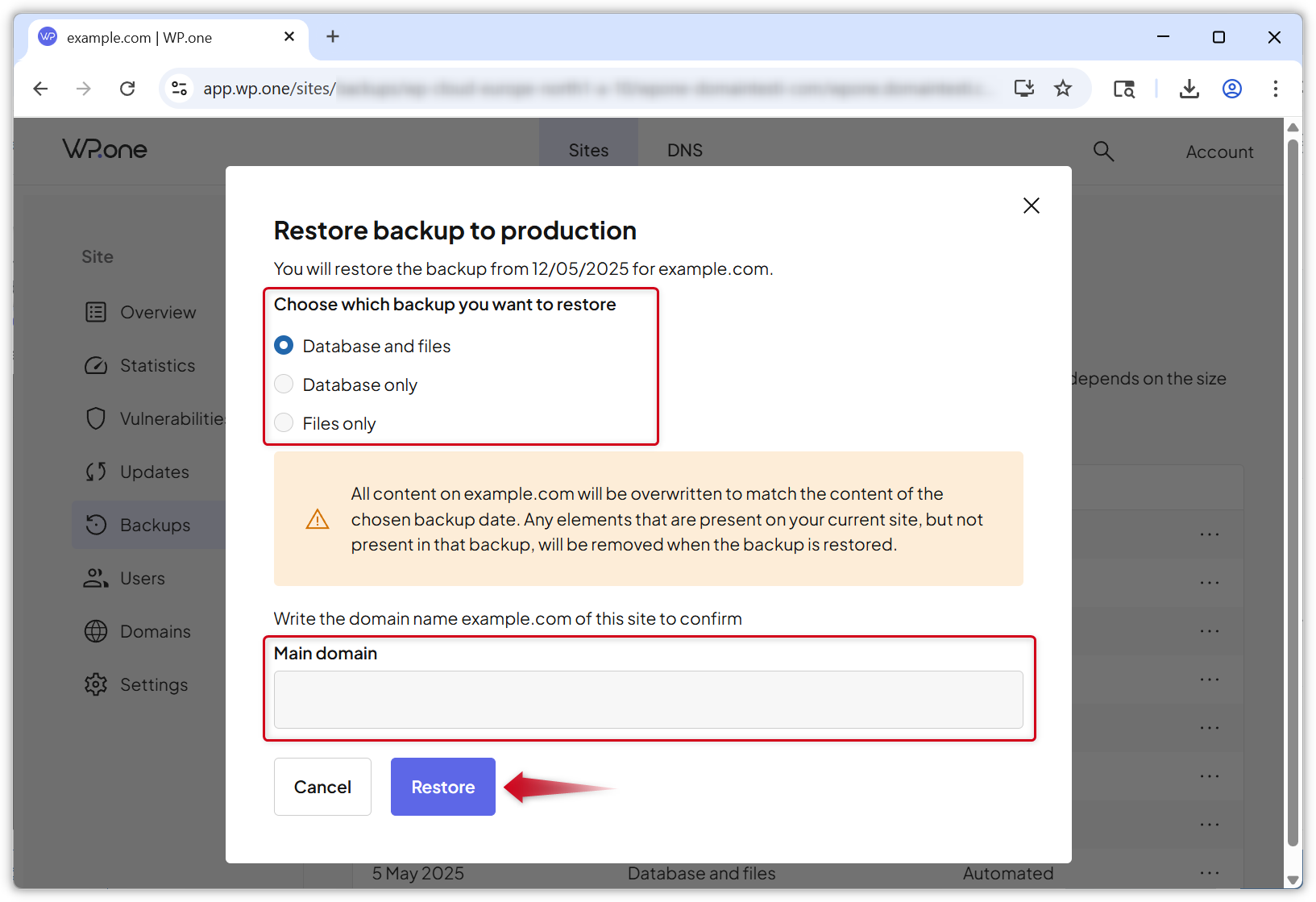Choose the Files only restore option
This screenshot has height=902, width=1316.
284,422
